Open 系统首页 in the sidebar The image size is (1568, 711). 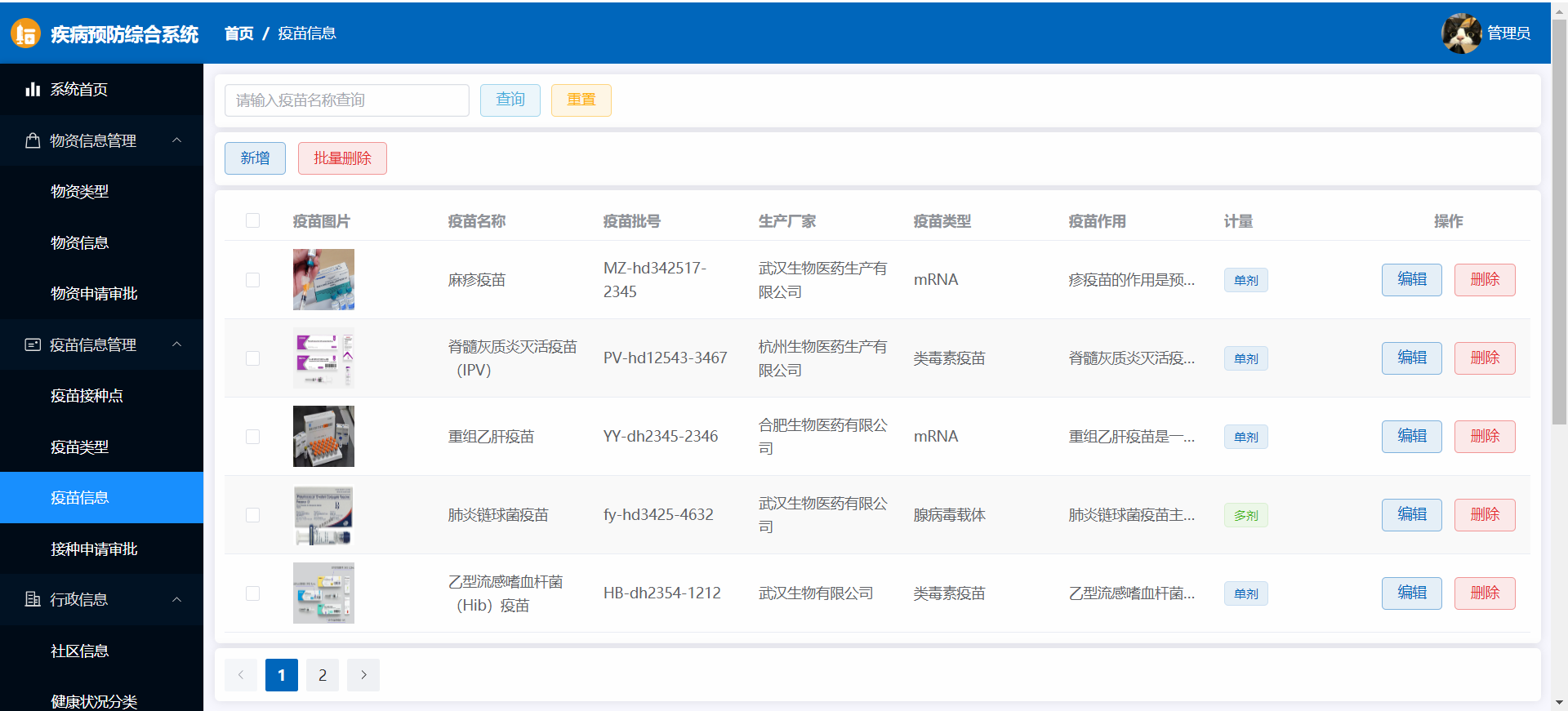[101, 89]
